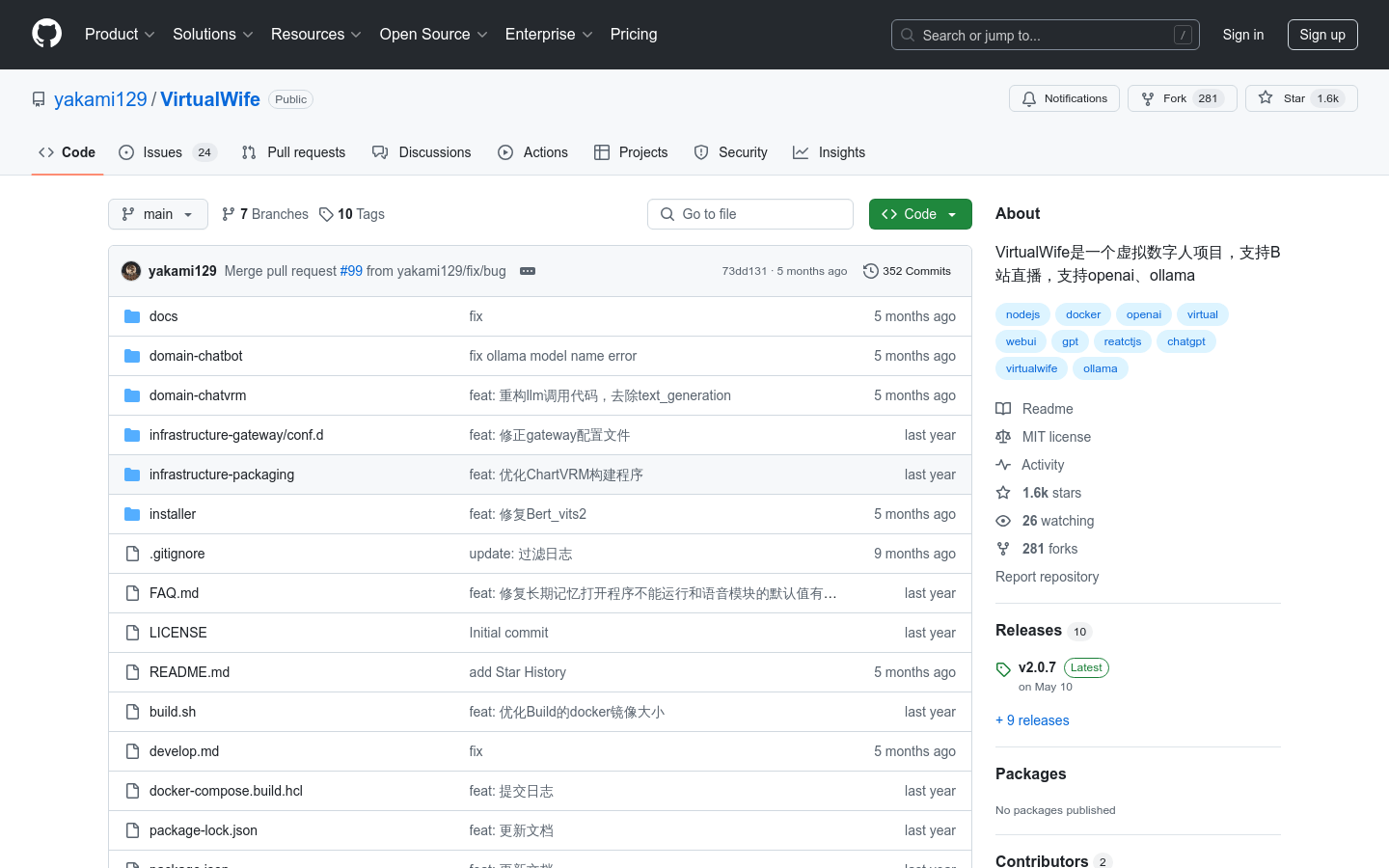1389x868 pixels.
Task: Star the VirtualWife repository
Action: click(1300, 98)
